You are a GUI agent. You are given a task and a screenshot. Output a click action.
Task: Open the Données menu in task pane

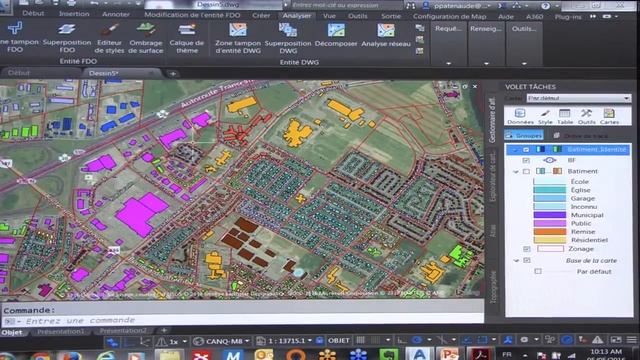(x=520, y=116)
